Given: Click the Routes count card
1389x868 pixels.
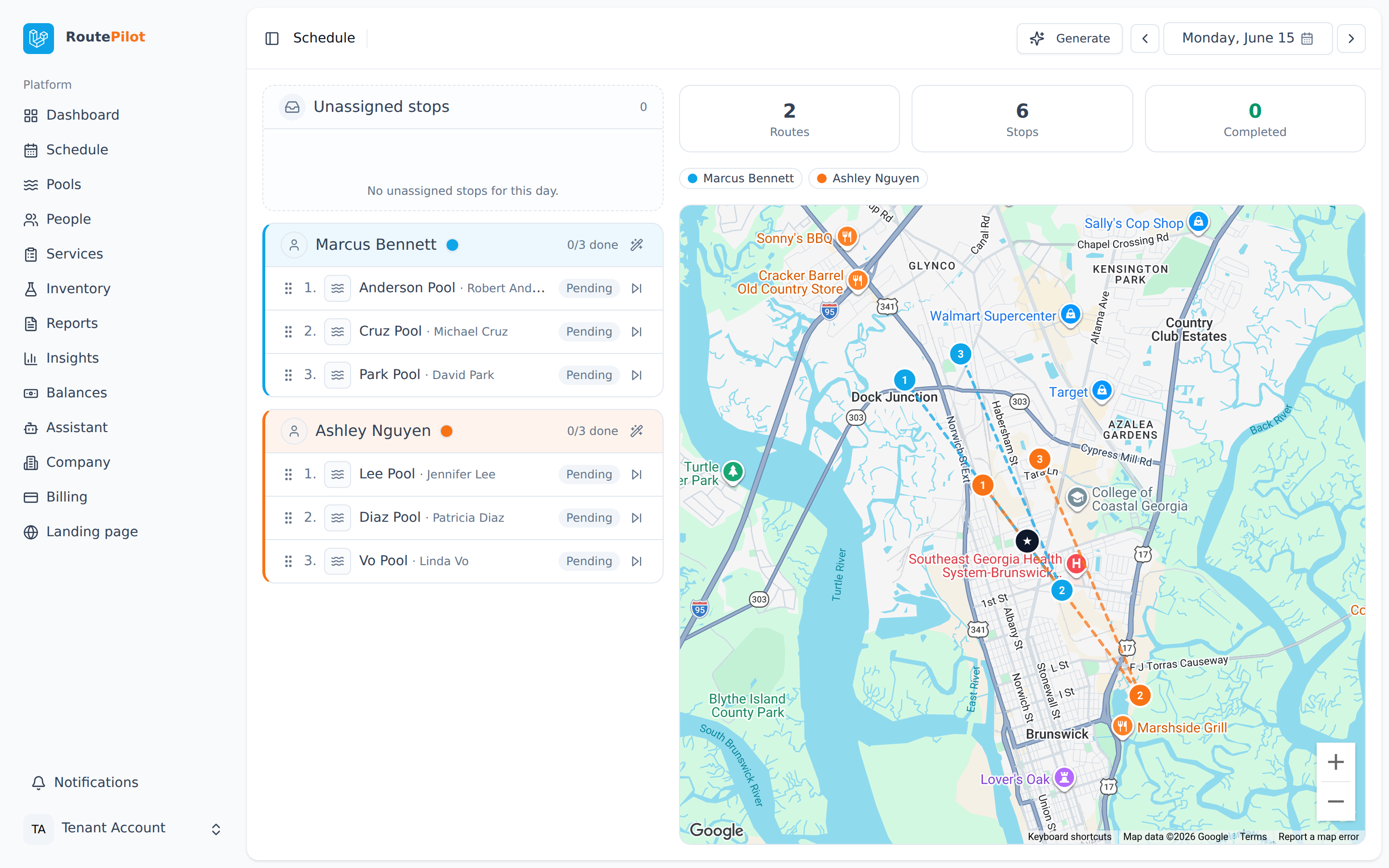Looking at the screenshot, I should (x=789, y=119).
